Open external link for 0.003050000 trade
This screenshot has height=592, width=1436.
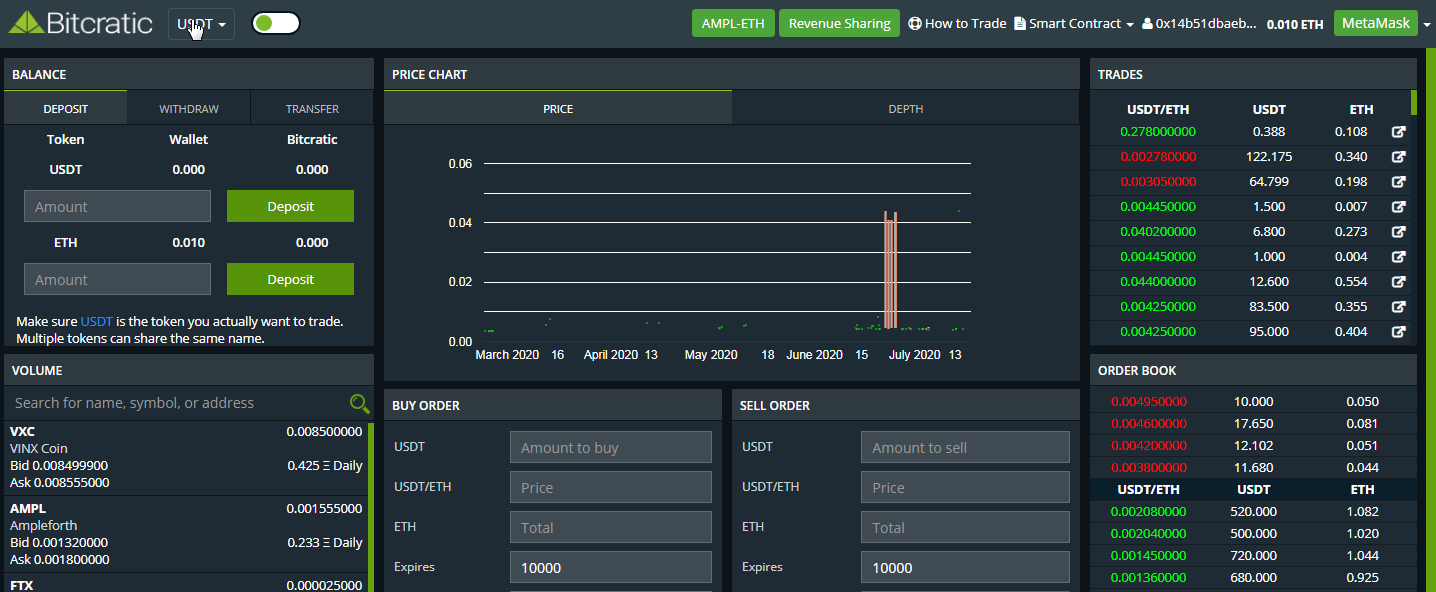(x=1399, y=182)
